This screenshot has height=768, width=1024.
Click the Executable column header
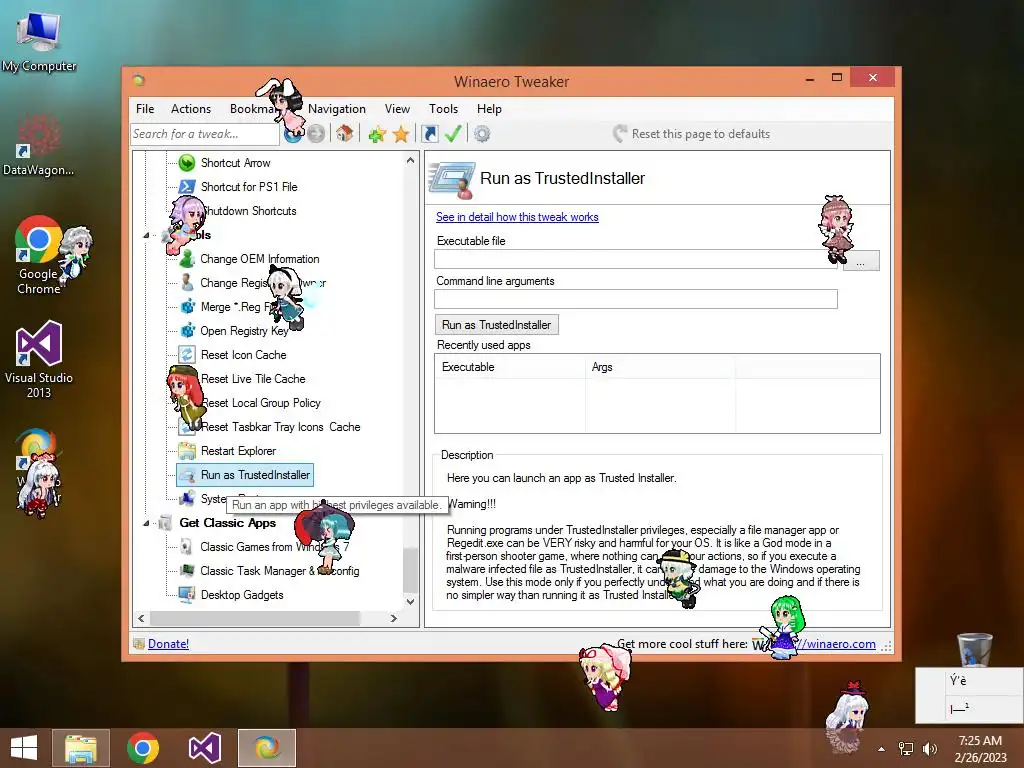pos(510,367)
